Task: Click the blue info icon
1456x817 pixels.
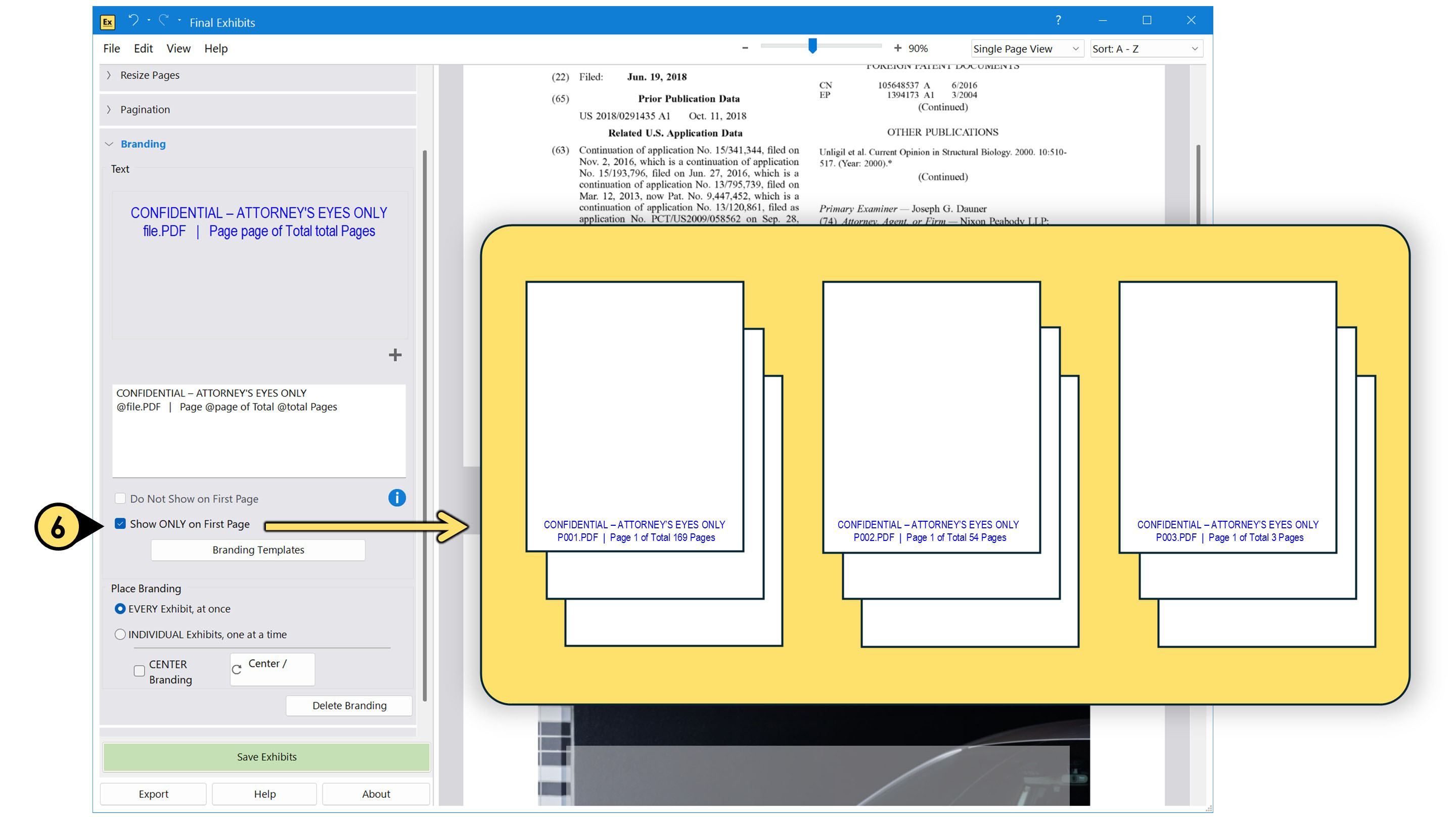Action: coord(397,497)
